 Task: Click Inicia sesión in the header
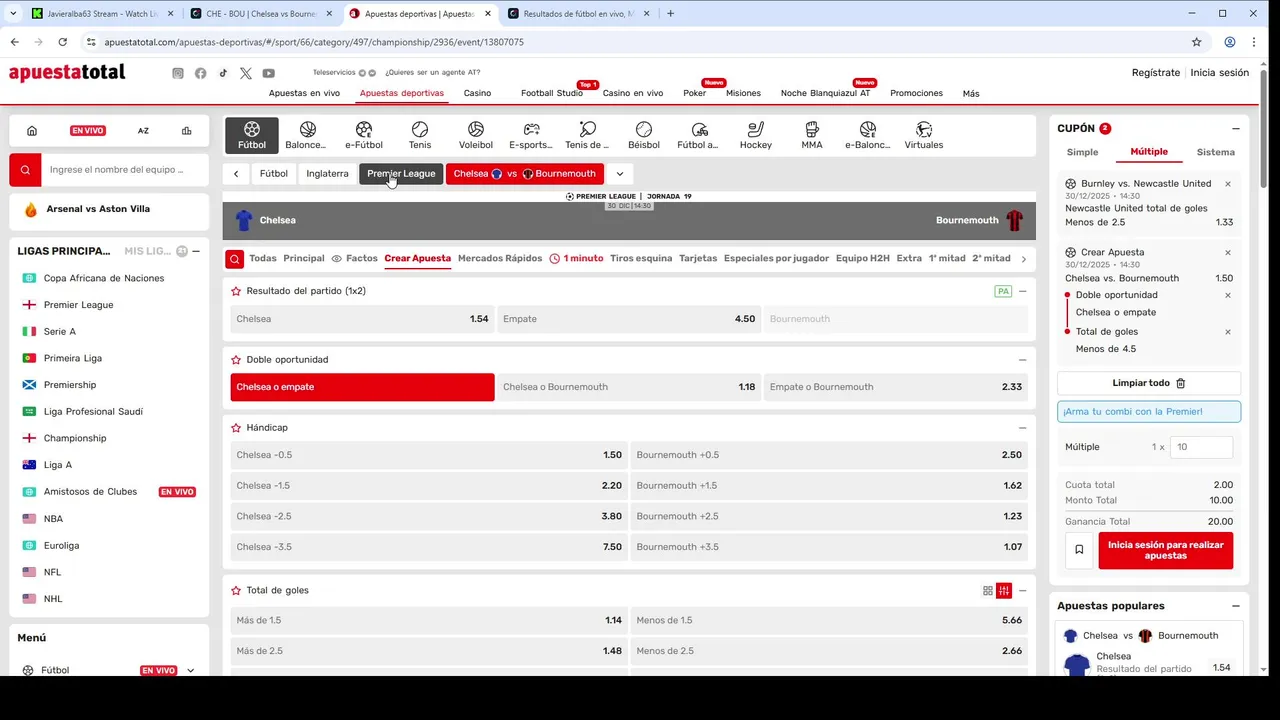click(1219, 73)
